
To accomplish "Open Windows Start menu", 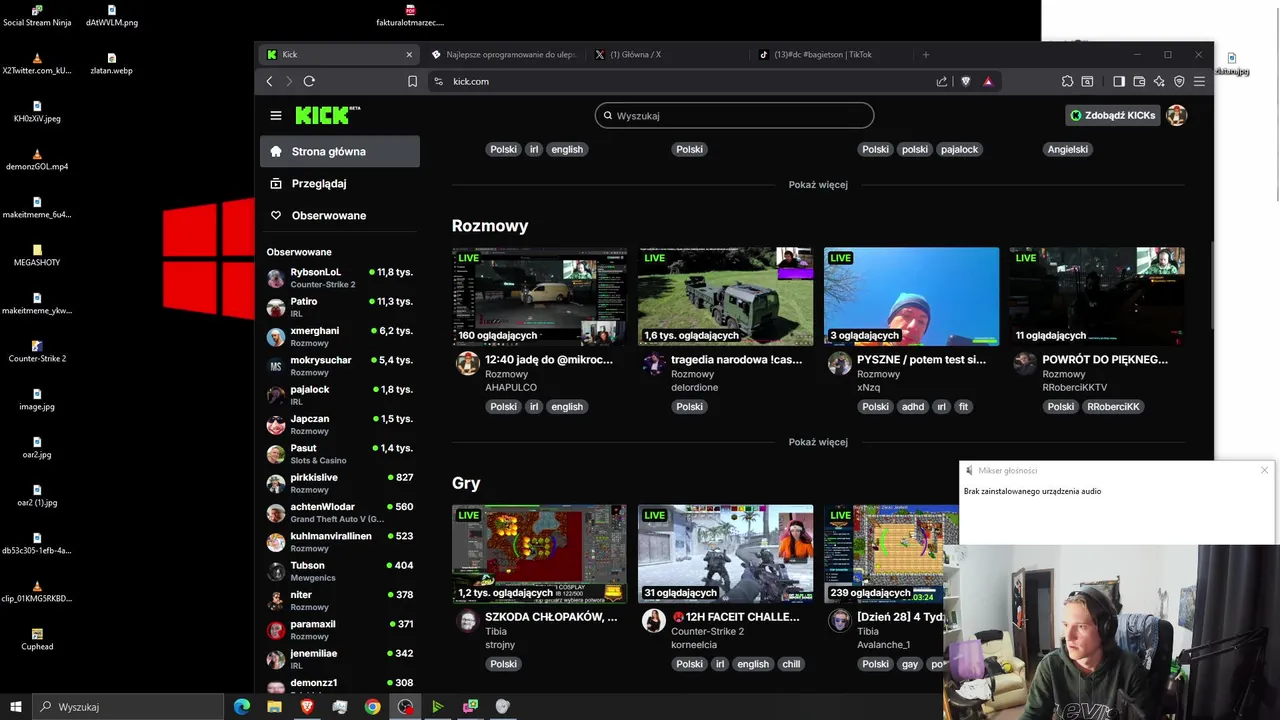I will click(16, 707).
